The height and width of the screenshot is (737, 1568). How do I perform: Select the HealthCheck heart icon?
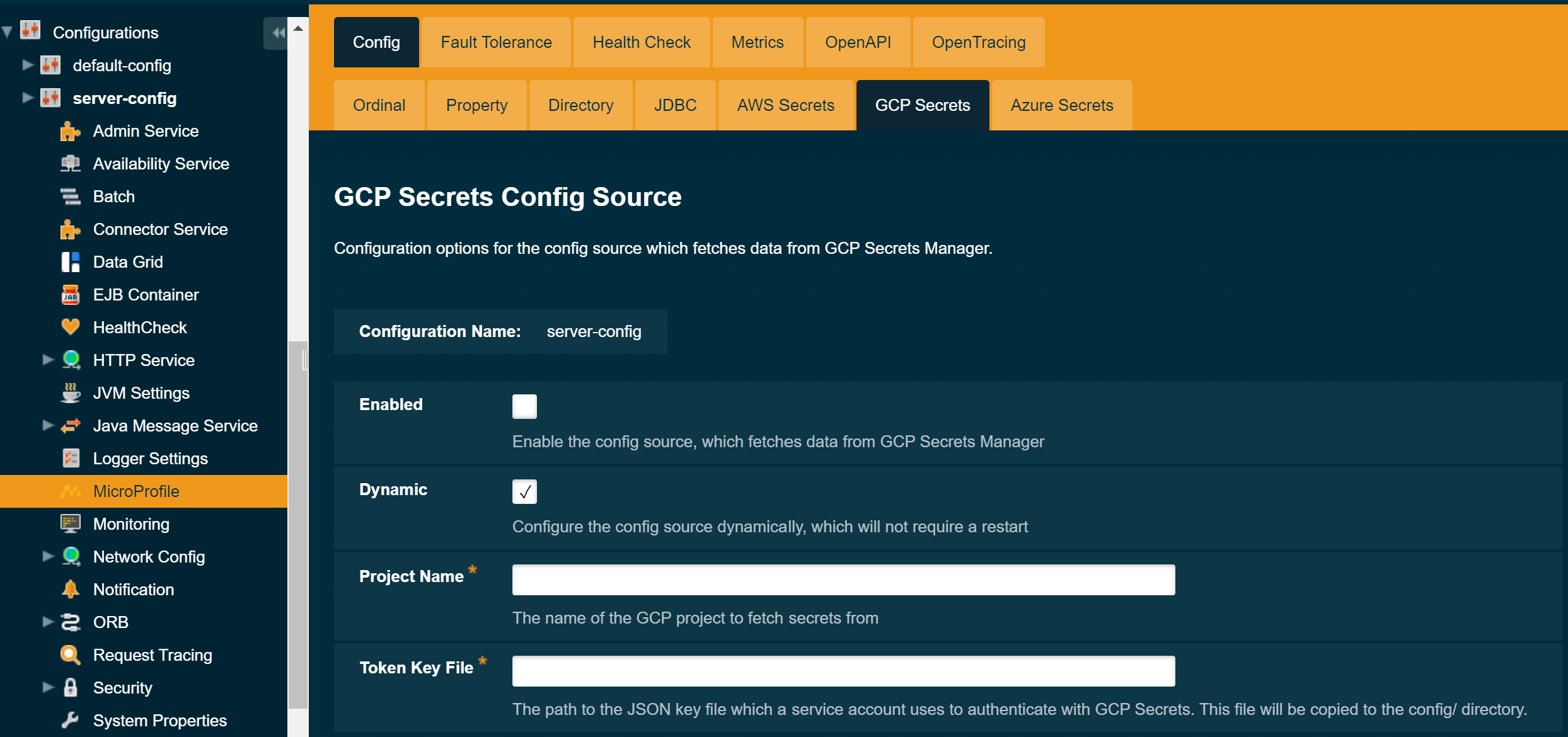click(71, 327)
